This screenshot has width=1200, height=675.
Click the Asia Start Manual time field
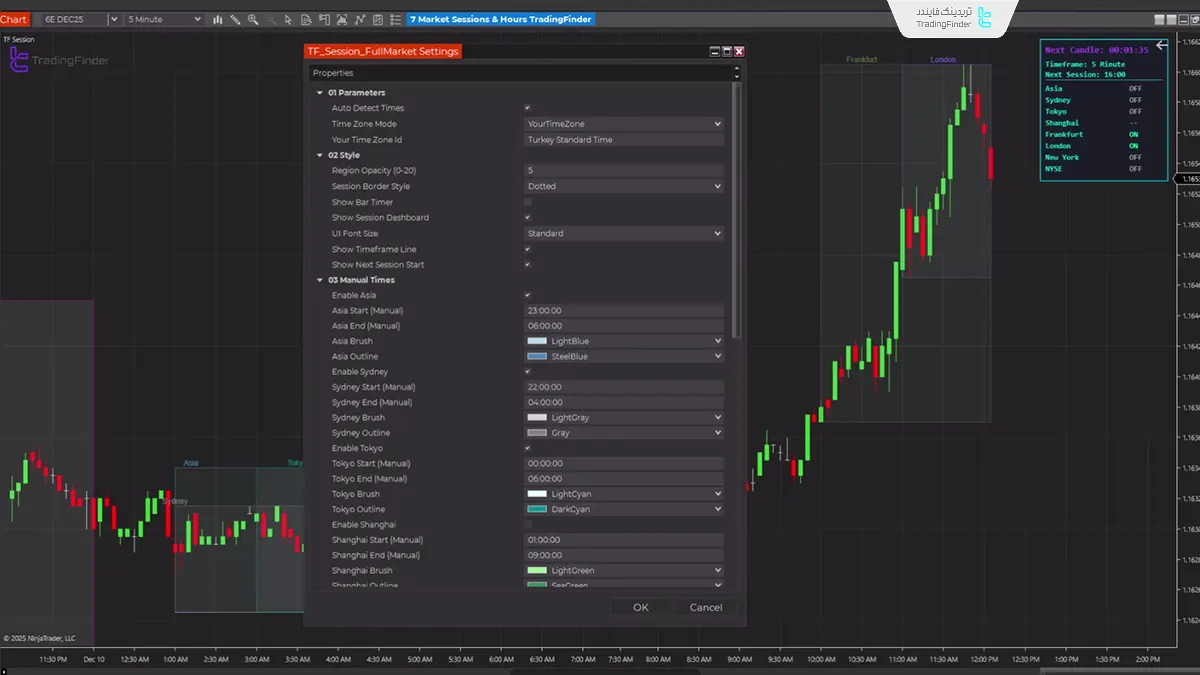click(623, 310)
